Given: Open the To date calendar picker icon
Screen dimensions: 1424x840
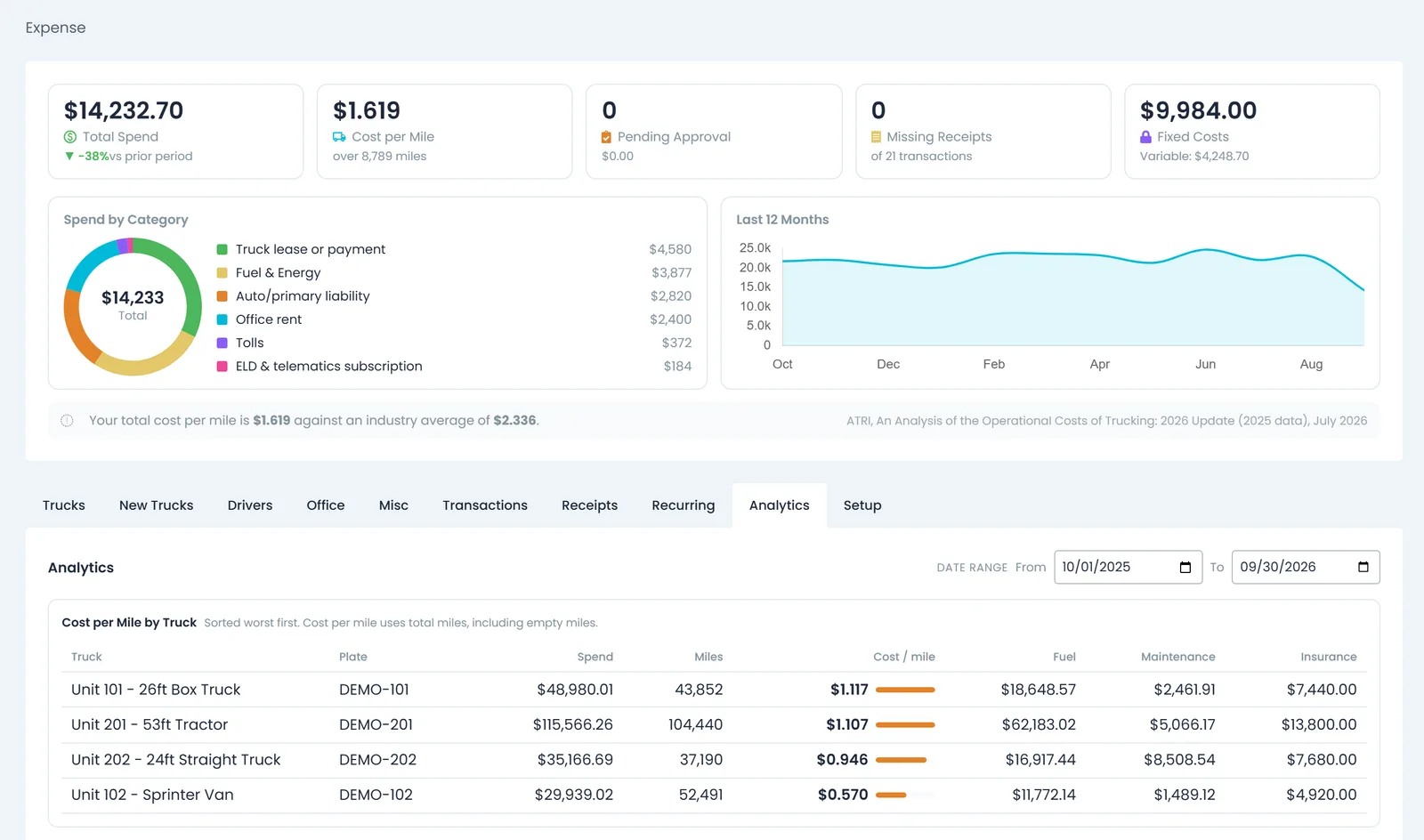Looking at the screenshot, I should [x=1363, y=568].
